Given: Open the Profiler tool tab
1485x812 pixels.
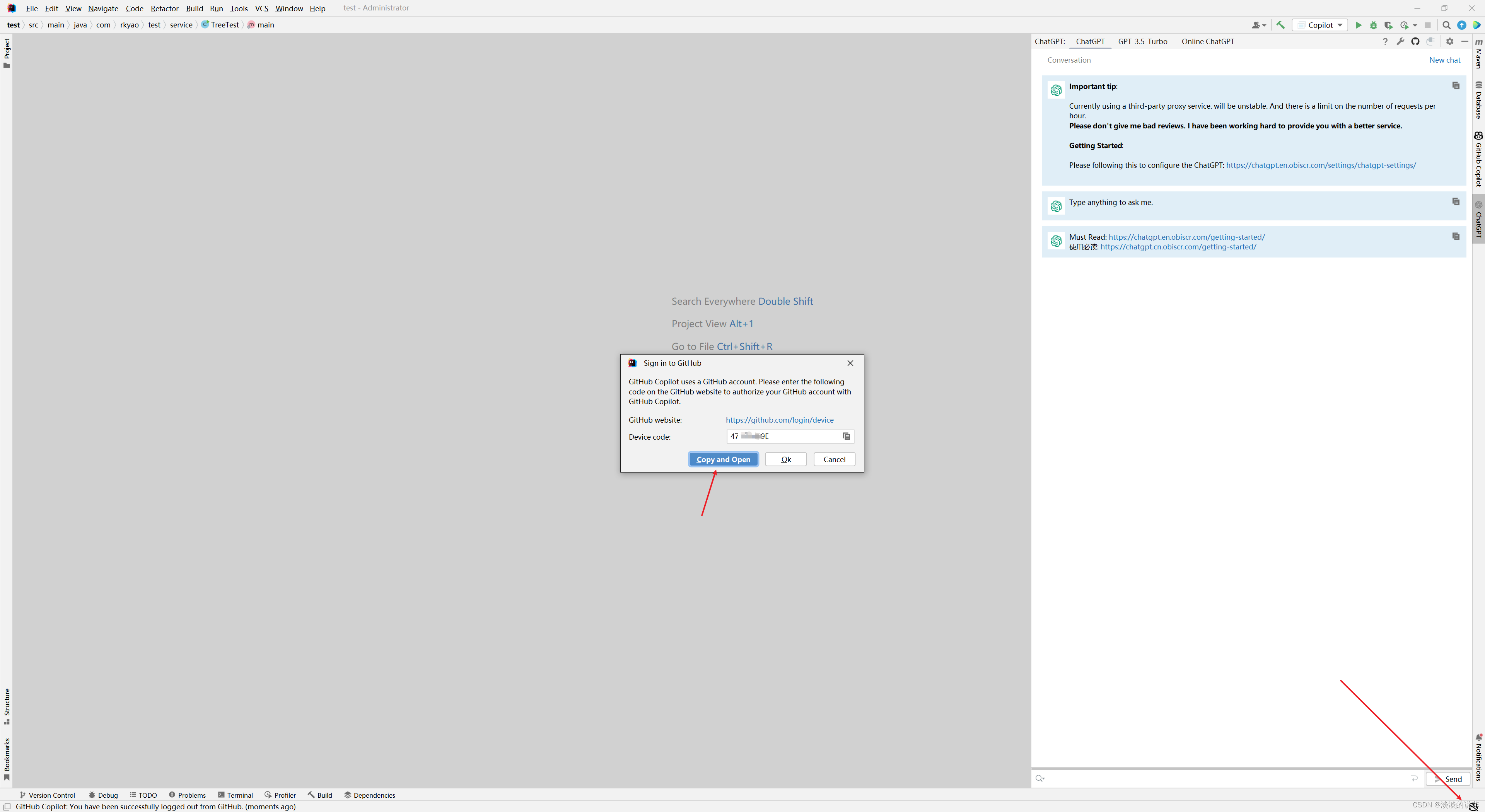Looking at the screenshot, I should [280, 795].
